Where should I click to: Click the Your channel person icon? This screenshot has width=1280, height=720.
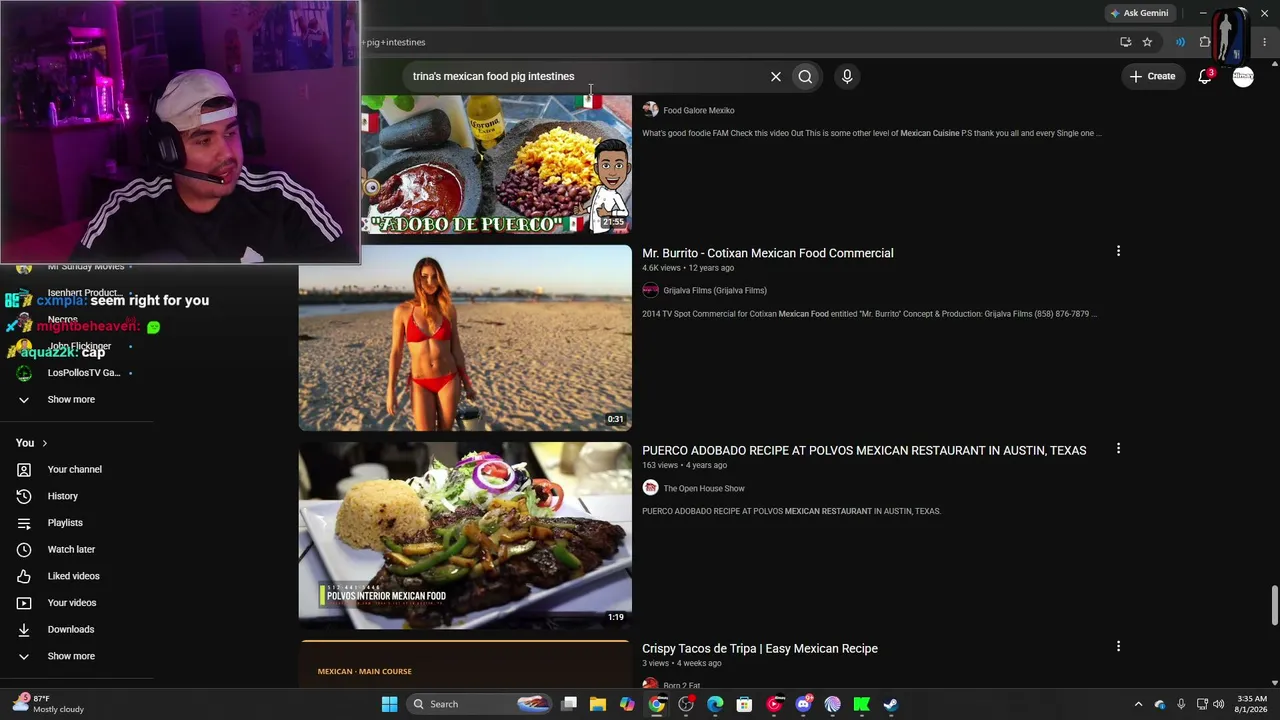click(24, 469)
